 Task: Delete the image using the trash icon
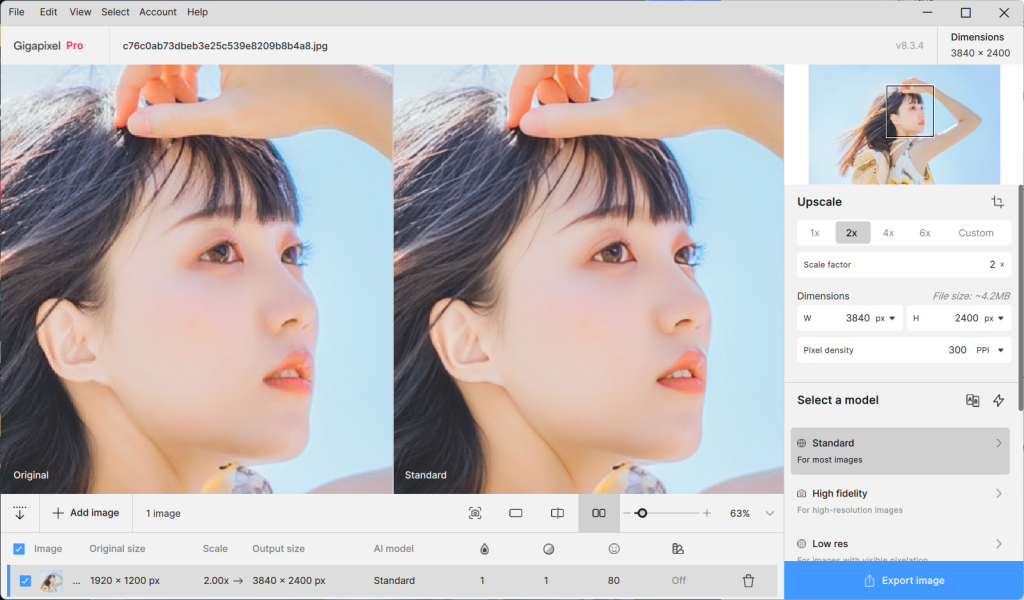tap(746, 580)
